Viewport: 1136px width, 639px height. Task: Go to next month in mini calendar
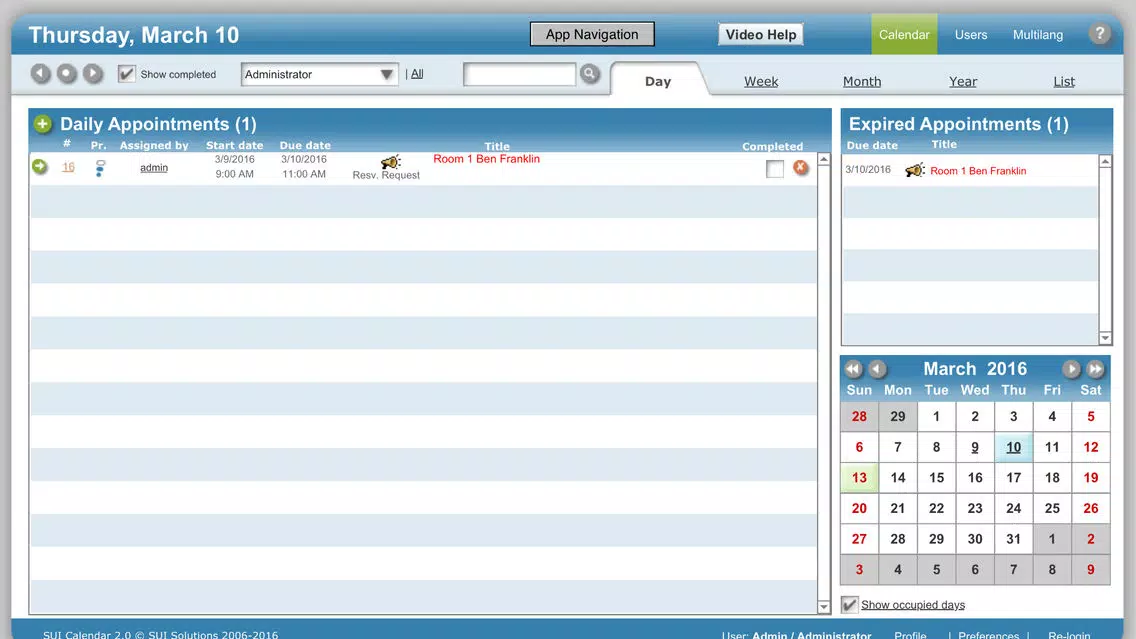1072,369
